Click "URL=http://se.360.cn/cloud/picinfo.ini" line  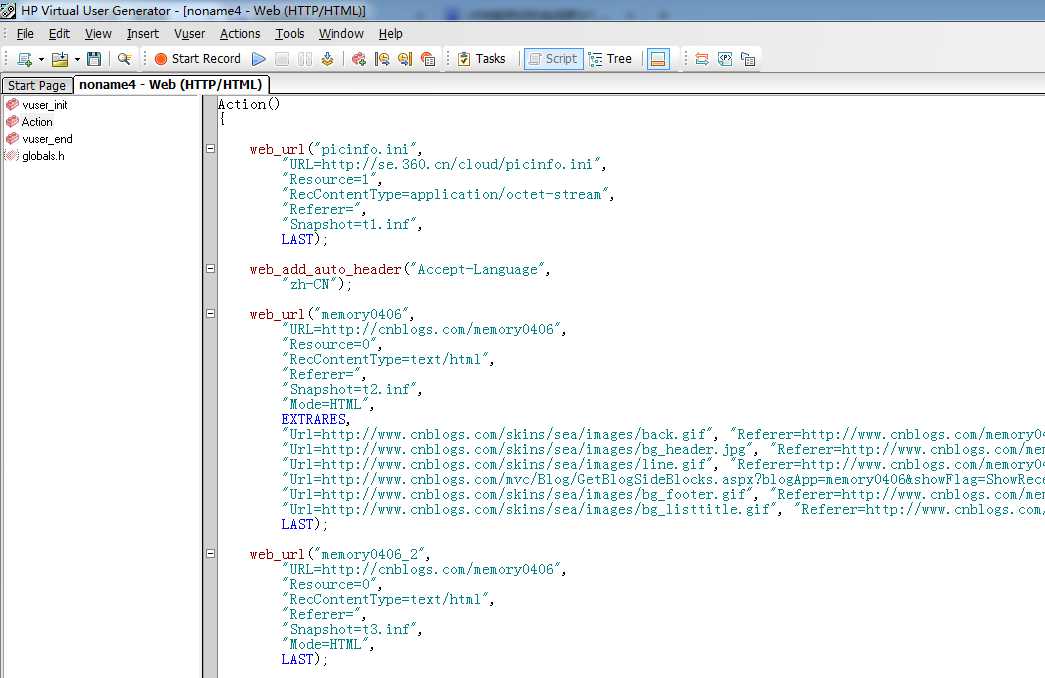click(x=444, y=165)
